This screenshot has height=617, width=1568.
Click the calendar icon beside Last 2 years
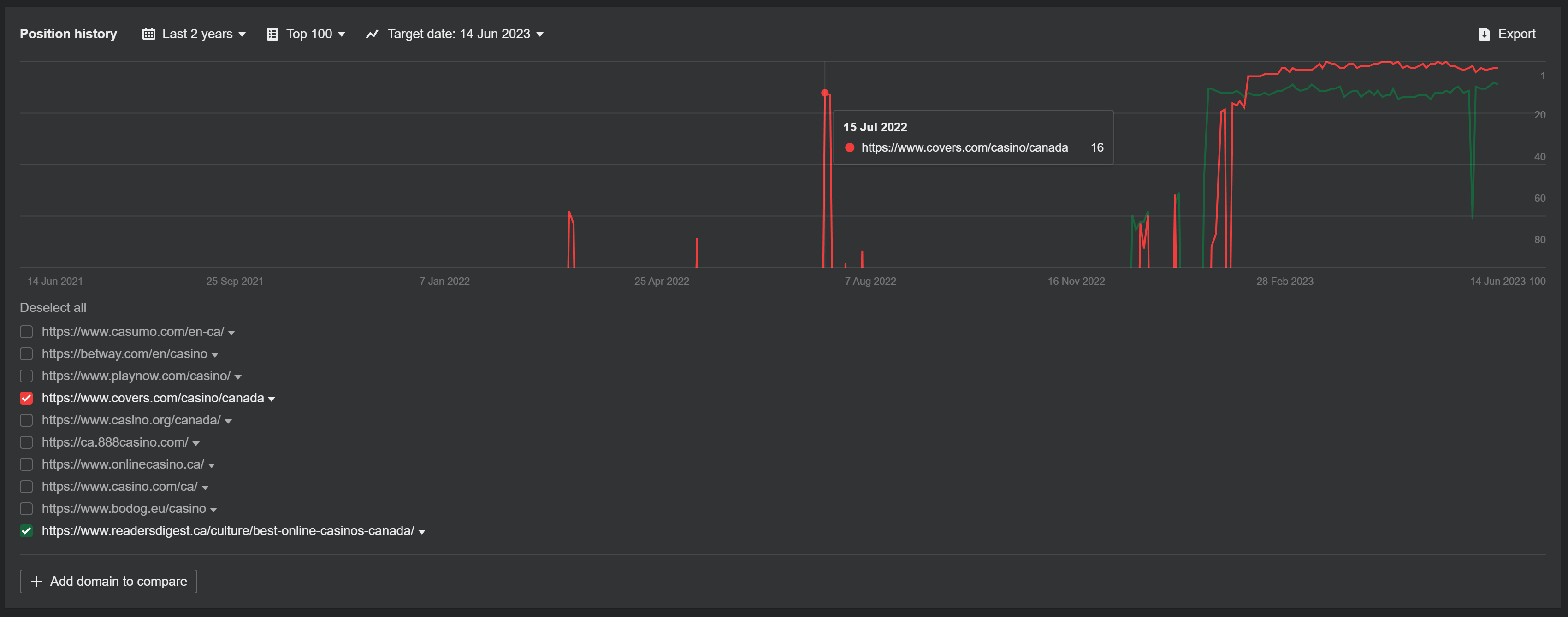148,34
